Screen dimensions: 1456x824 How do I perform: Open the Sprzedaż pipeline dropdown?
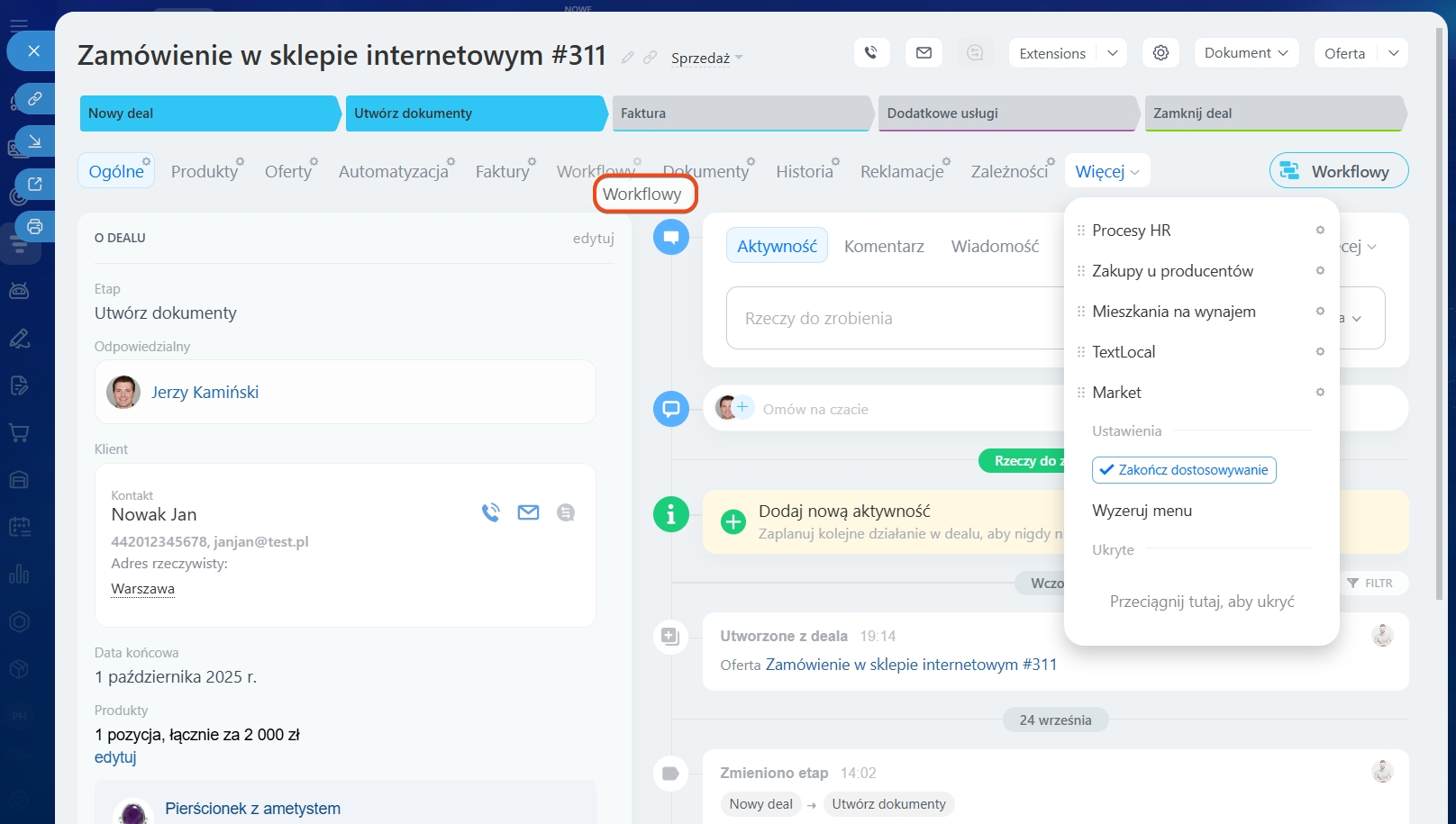click(706, 59)
